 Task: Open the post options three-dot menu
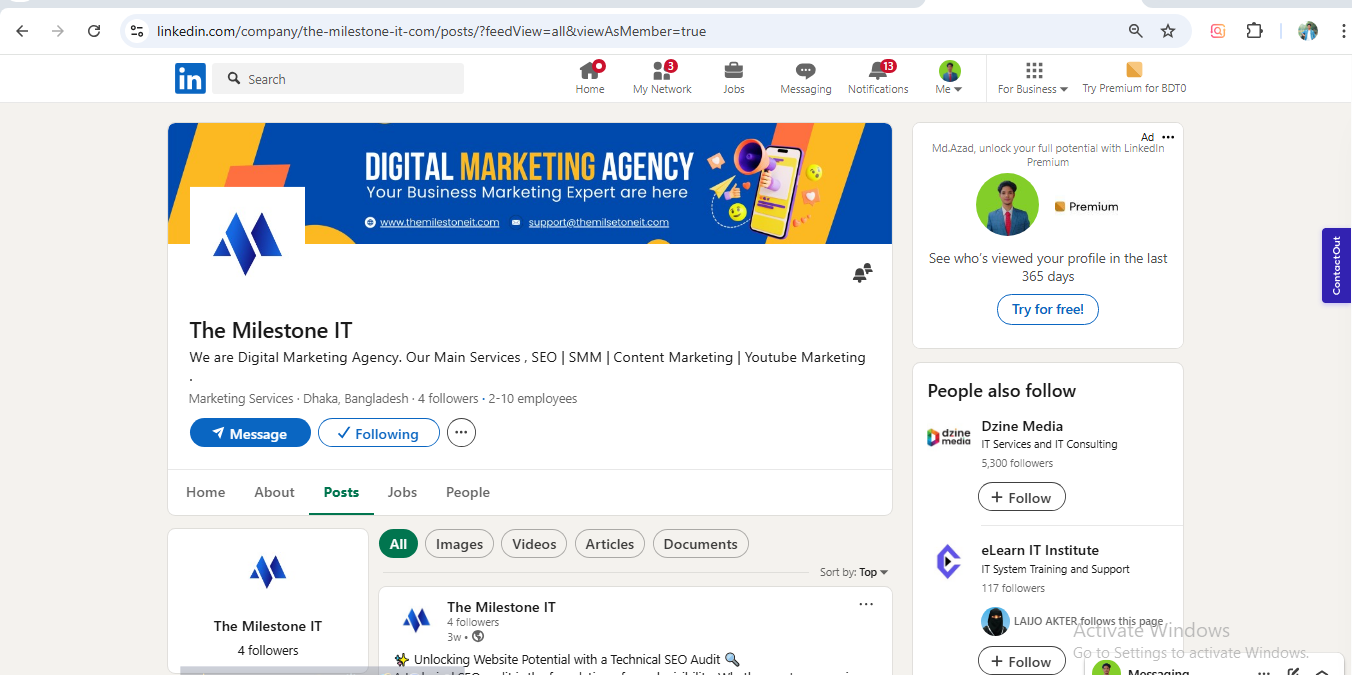[866, 604]
